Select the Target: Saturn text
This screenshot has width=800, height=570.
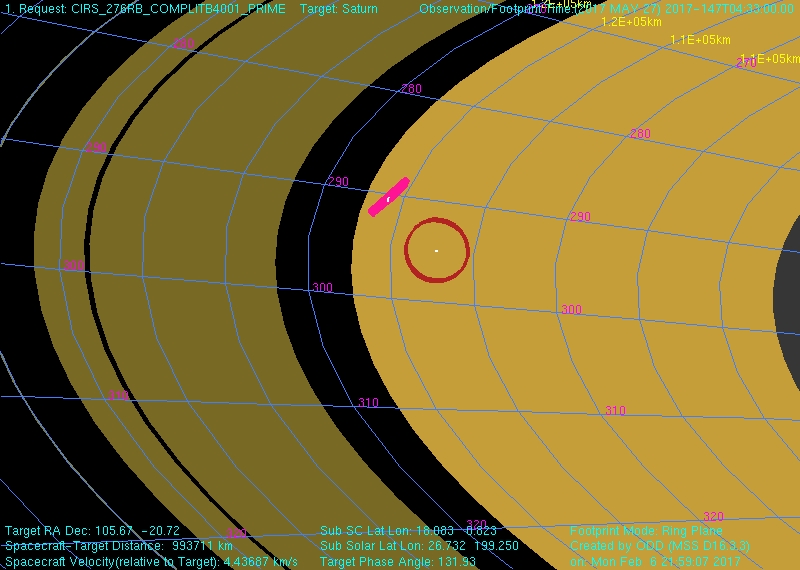click(x=339, y=9)
